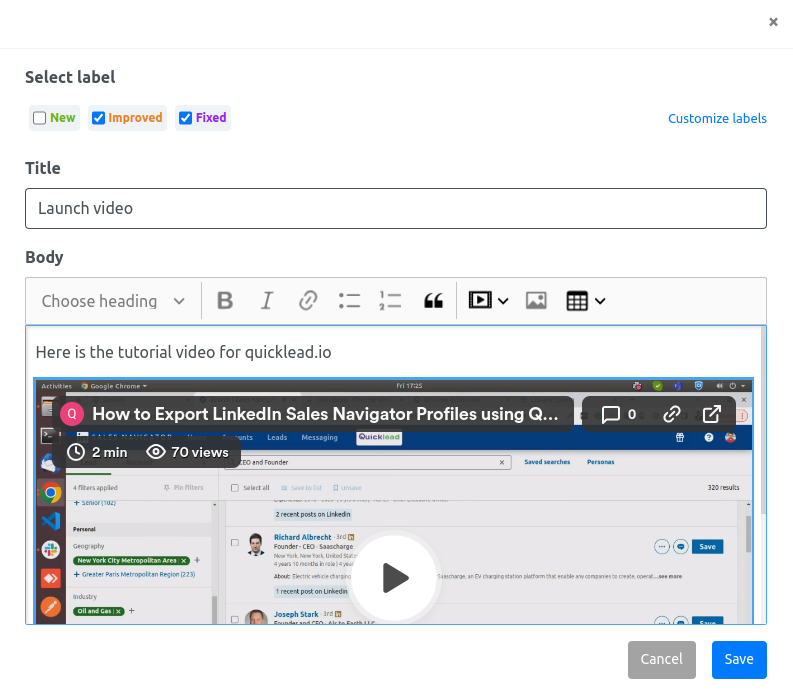
Task: Click Chrome icon in the video's dock
Action: pyautogui.click(x=51, y=492)
